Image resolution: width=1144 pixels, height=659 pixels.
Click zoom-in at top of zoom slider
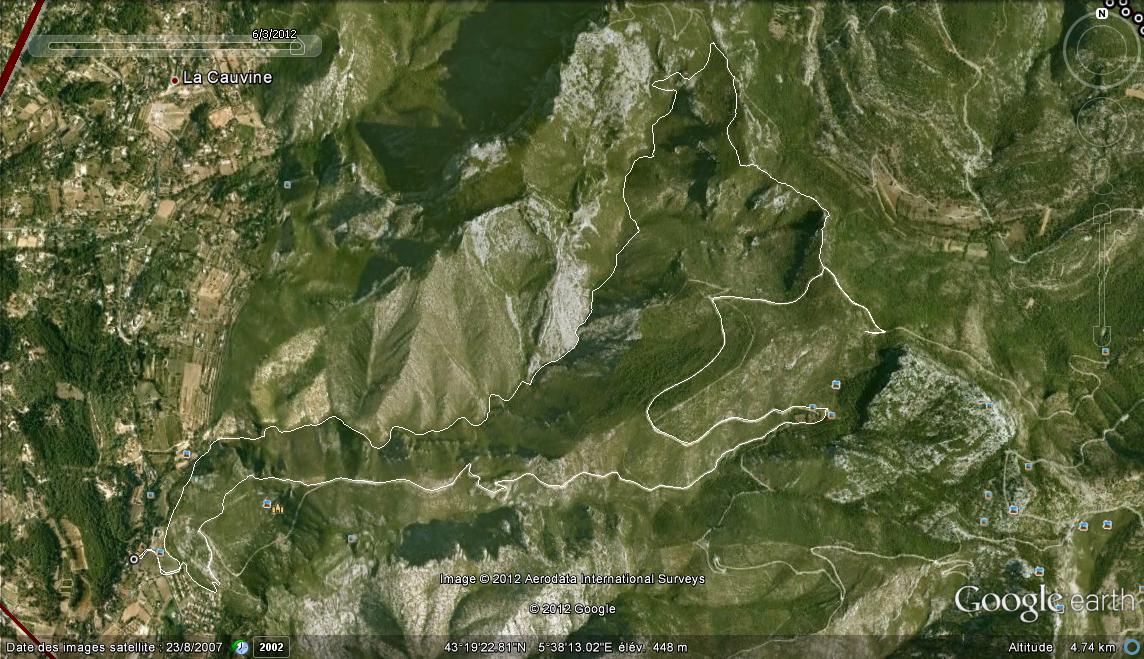(1102, 206)
